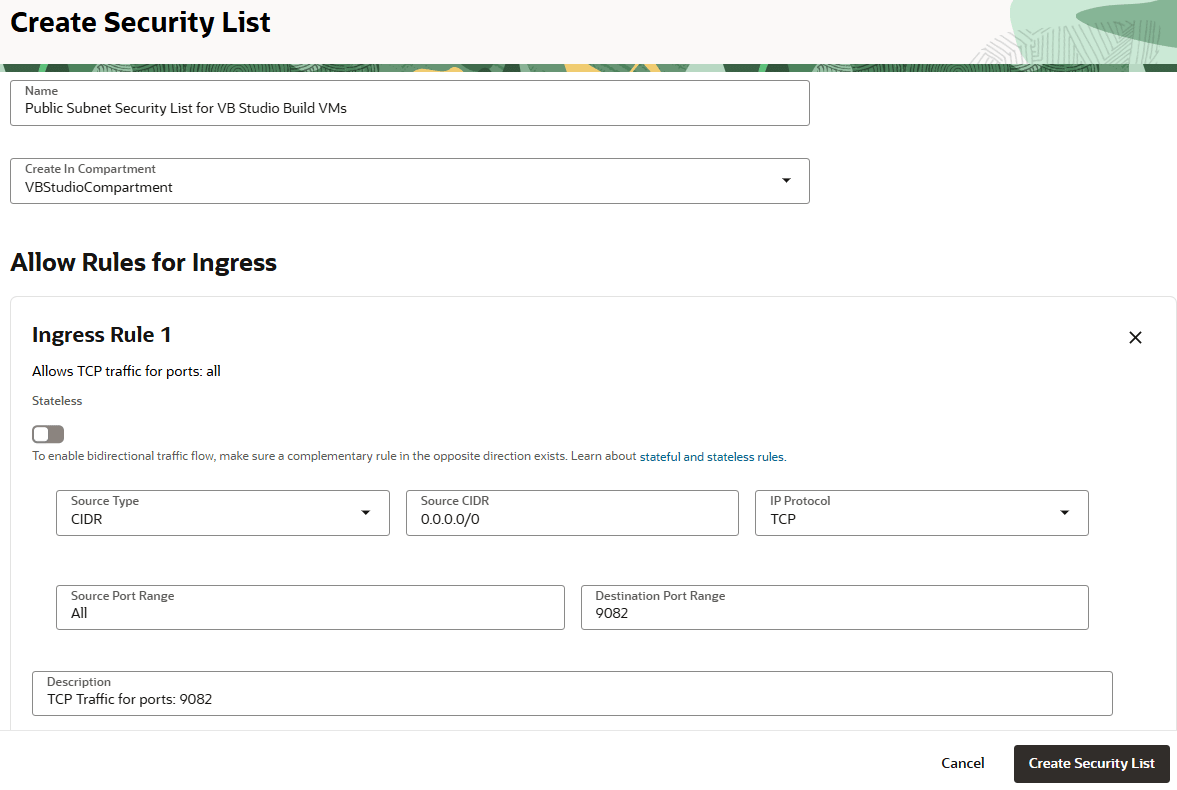Select the Source Type combo box showing CIDR

pos(210,513)
